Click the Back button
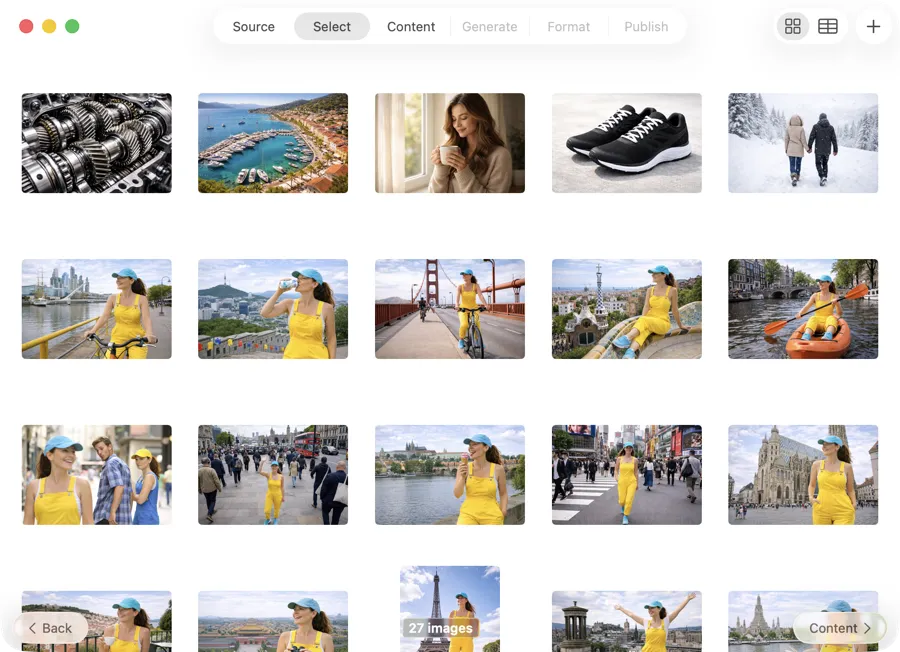This screenshot has width=900, height=652. (50, 628)
